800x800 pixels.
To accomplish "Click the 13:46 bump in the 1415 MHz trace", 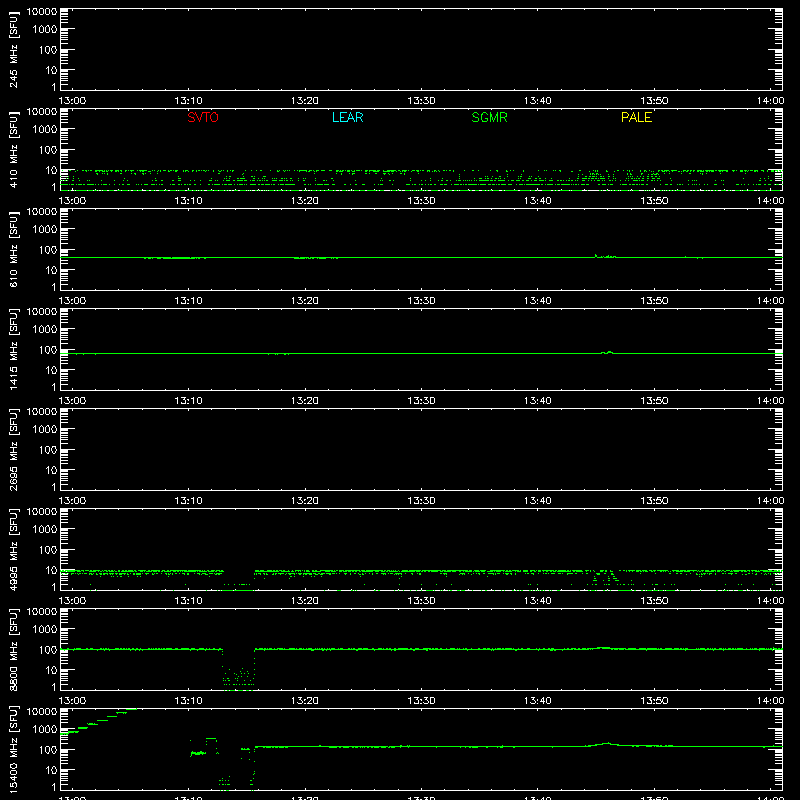I will tap(607, 353).
